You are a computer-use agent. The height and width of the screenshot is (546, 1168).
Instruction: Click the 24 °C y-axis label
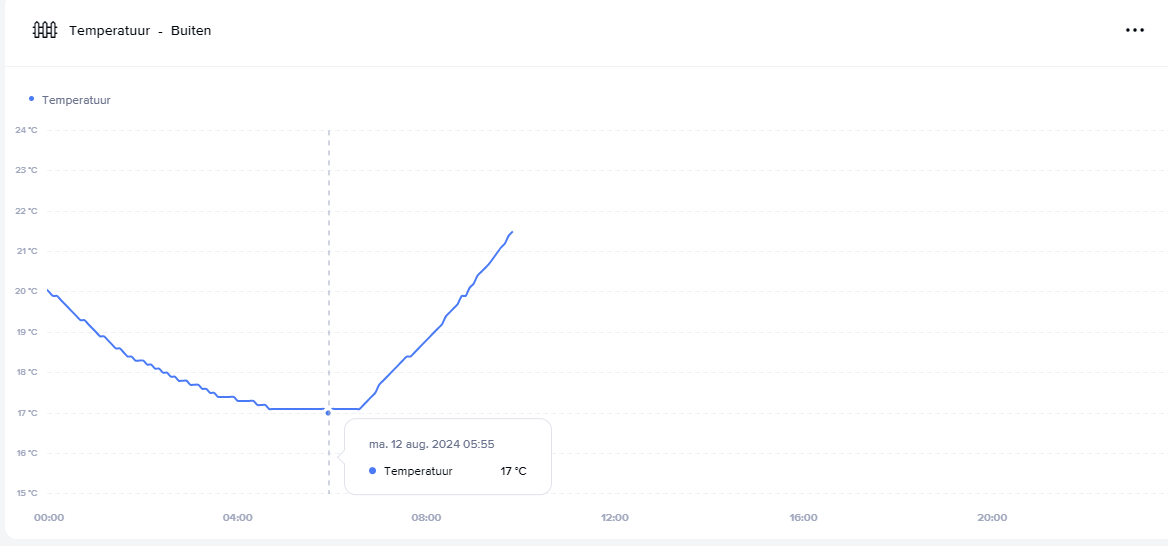26,130
